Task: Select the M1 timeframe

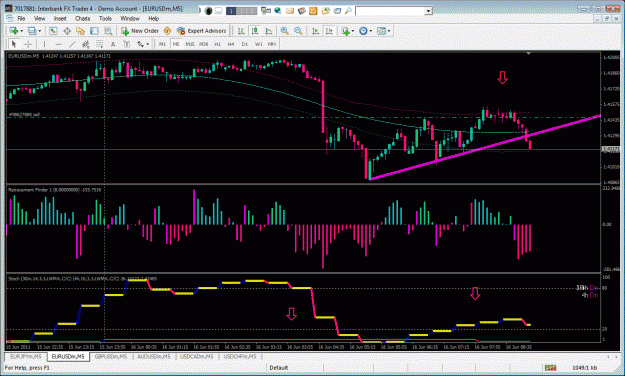Action: 162,44
